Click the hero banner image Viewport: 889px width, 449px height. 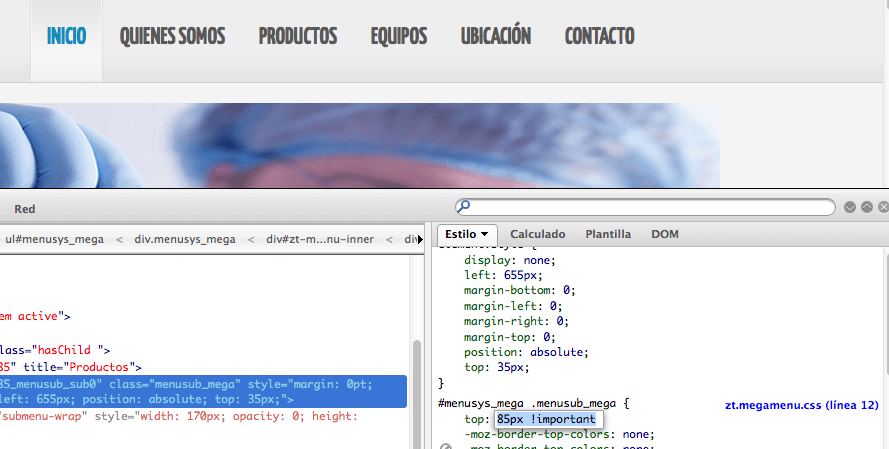click(x=360, y=145)
